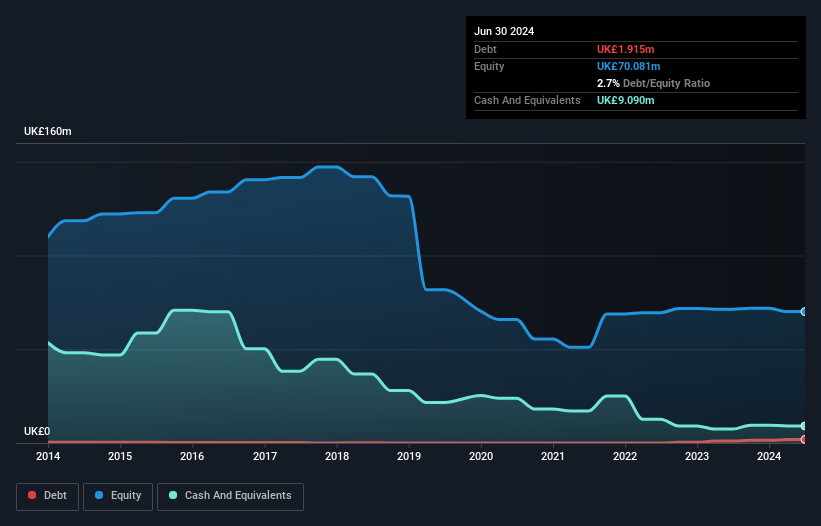Screen dimensions: 821x526
Task: Click the 2020 x-axis label
Action: coord(481,456)
